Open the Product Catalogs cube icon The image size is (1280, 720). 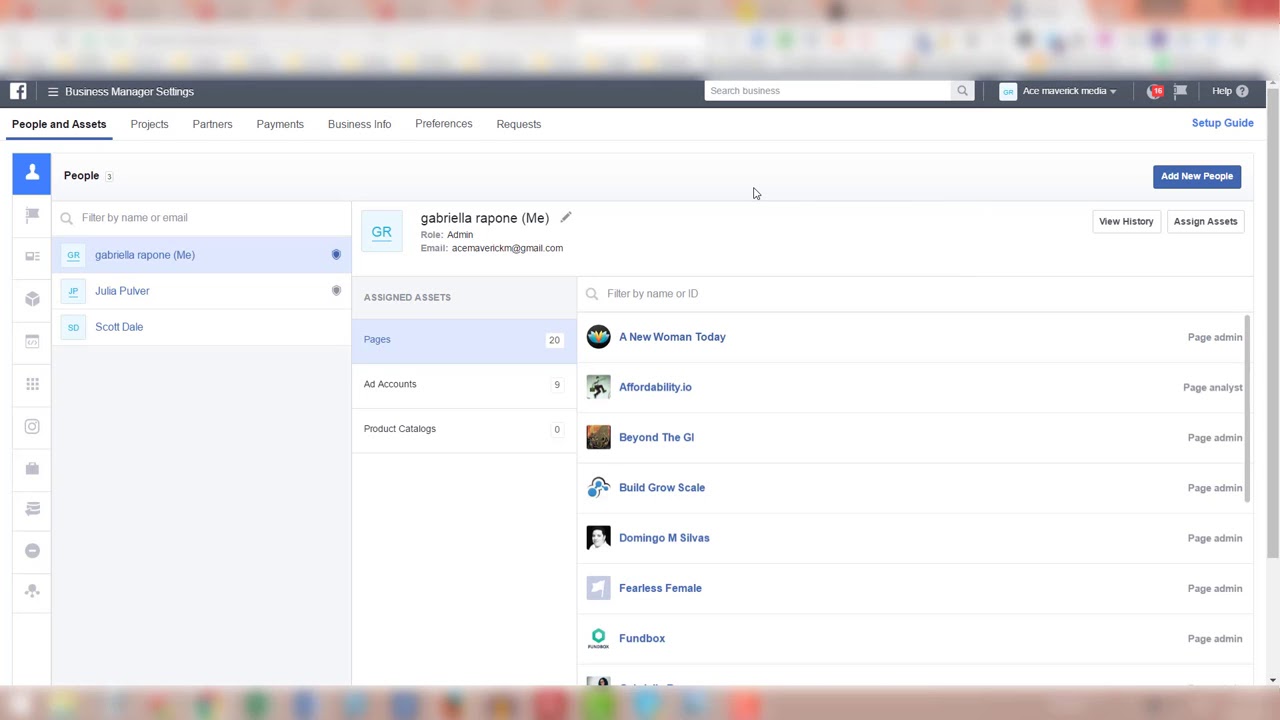(32, 299)
